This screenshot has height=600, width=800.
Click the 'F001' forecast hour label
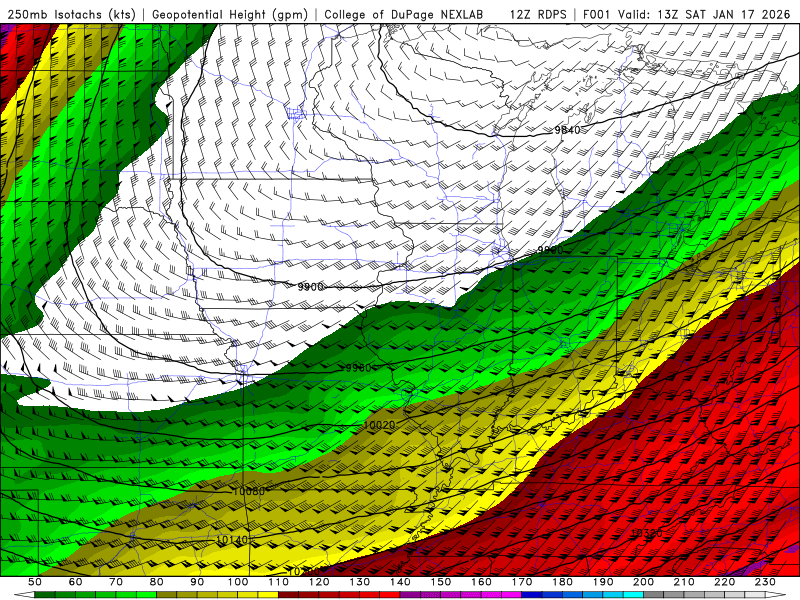point(597,14)
